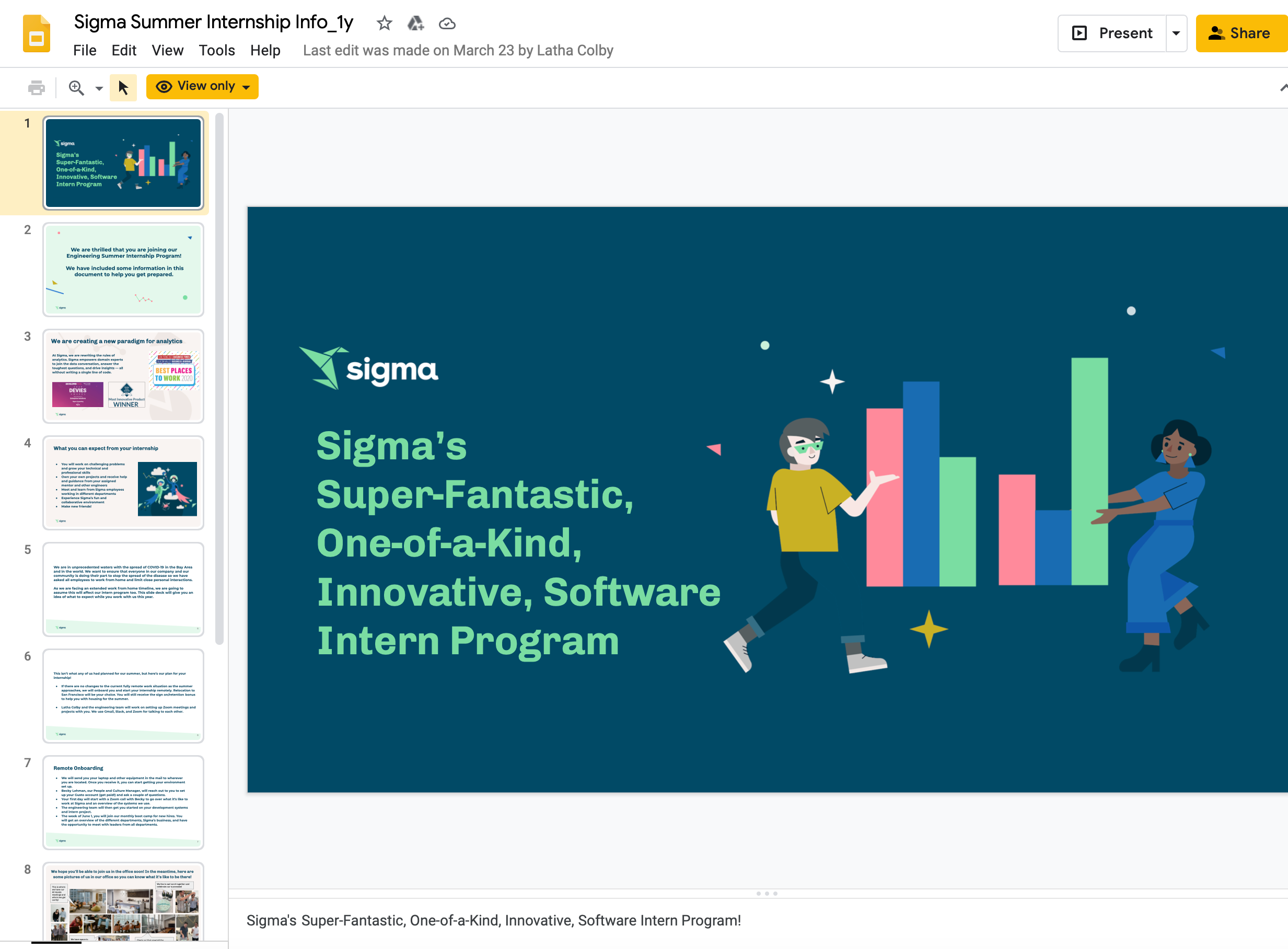
Task: Open the zoom level dropdown arrow
Action: 99,88
